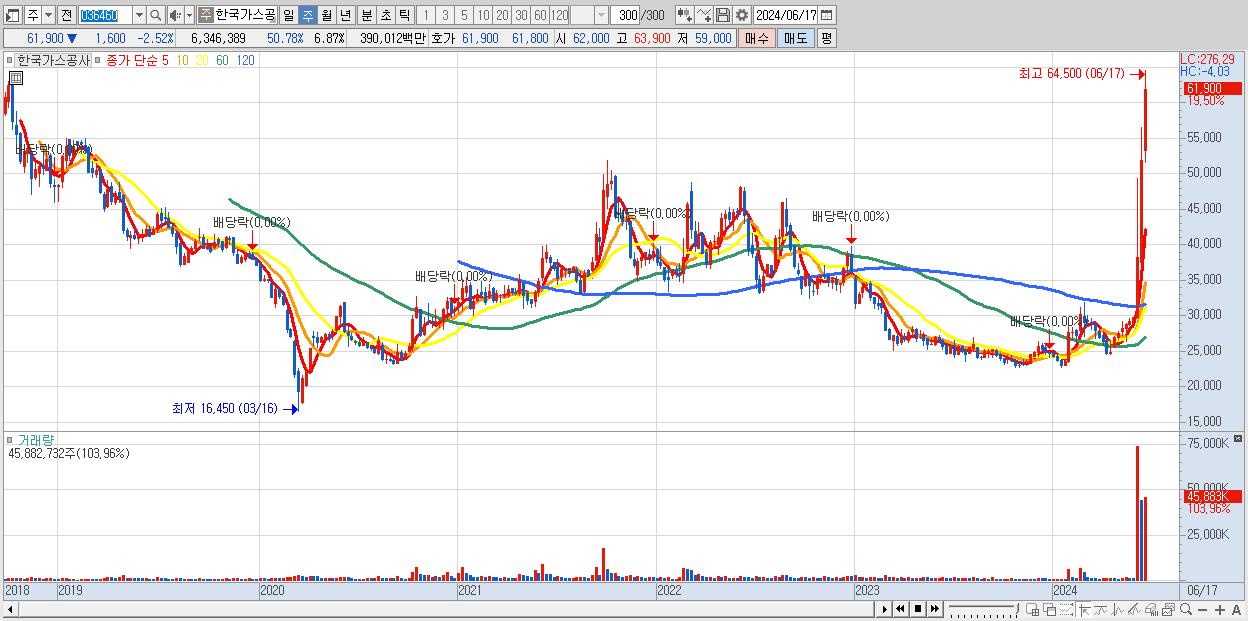The image size is (1248, 621).
Task: Click the line-with-check indicator icon
Action: click(x=703, y=15)
